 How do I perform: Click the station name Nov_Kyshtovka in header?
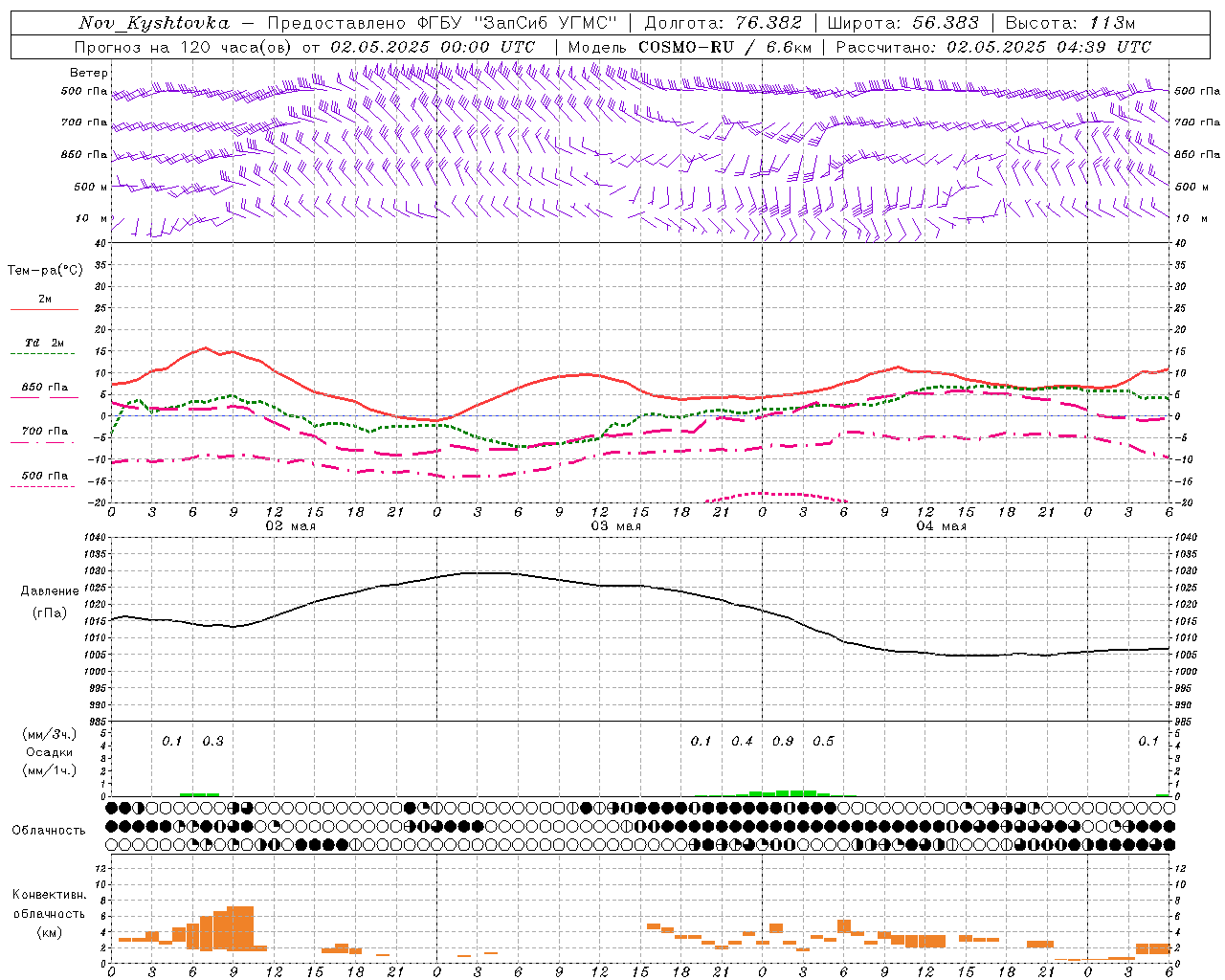pos(154,23)
